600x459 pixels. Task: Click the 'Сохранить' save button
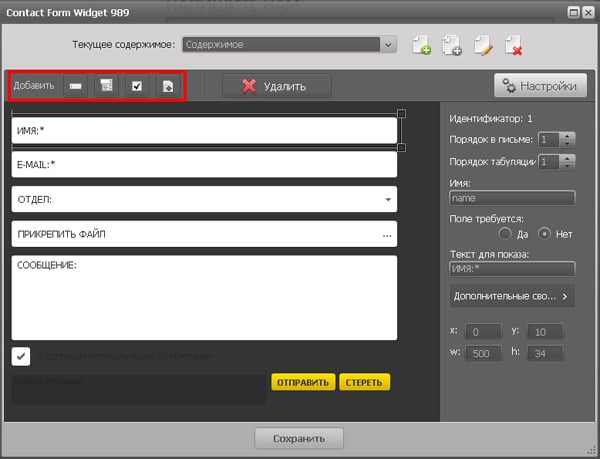click(299, 438)
